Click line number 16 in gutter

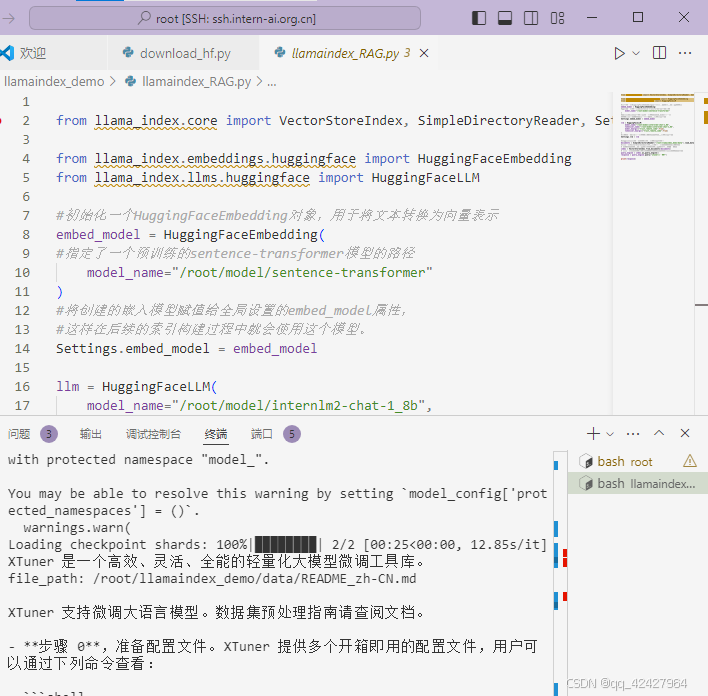[x=22, y=387]
